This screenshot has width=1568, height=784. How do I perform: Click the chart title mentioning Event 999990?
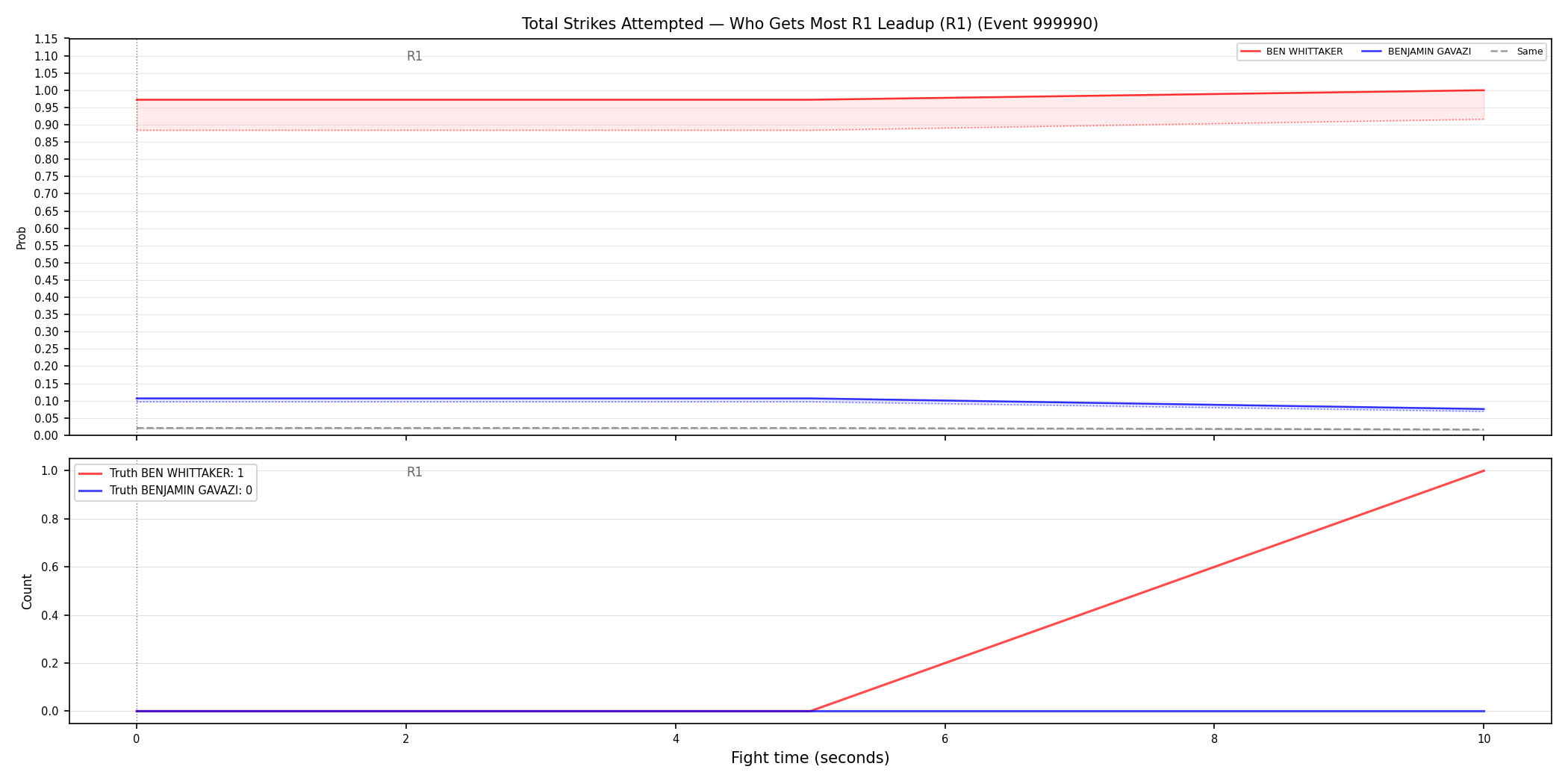point(809,24)
